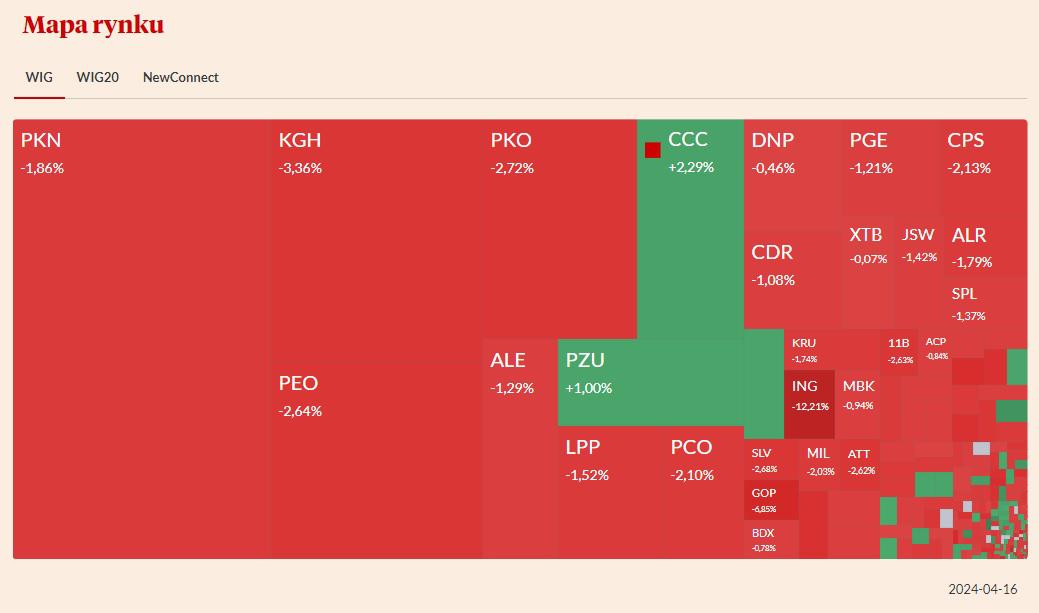
Task: Switch to the WIG20 tab
Action: point(97,78)
